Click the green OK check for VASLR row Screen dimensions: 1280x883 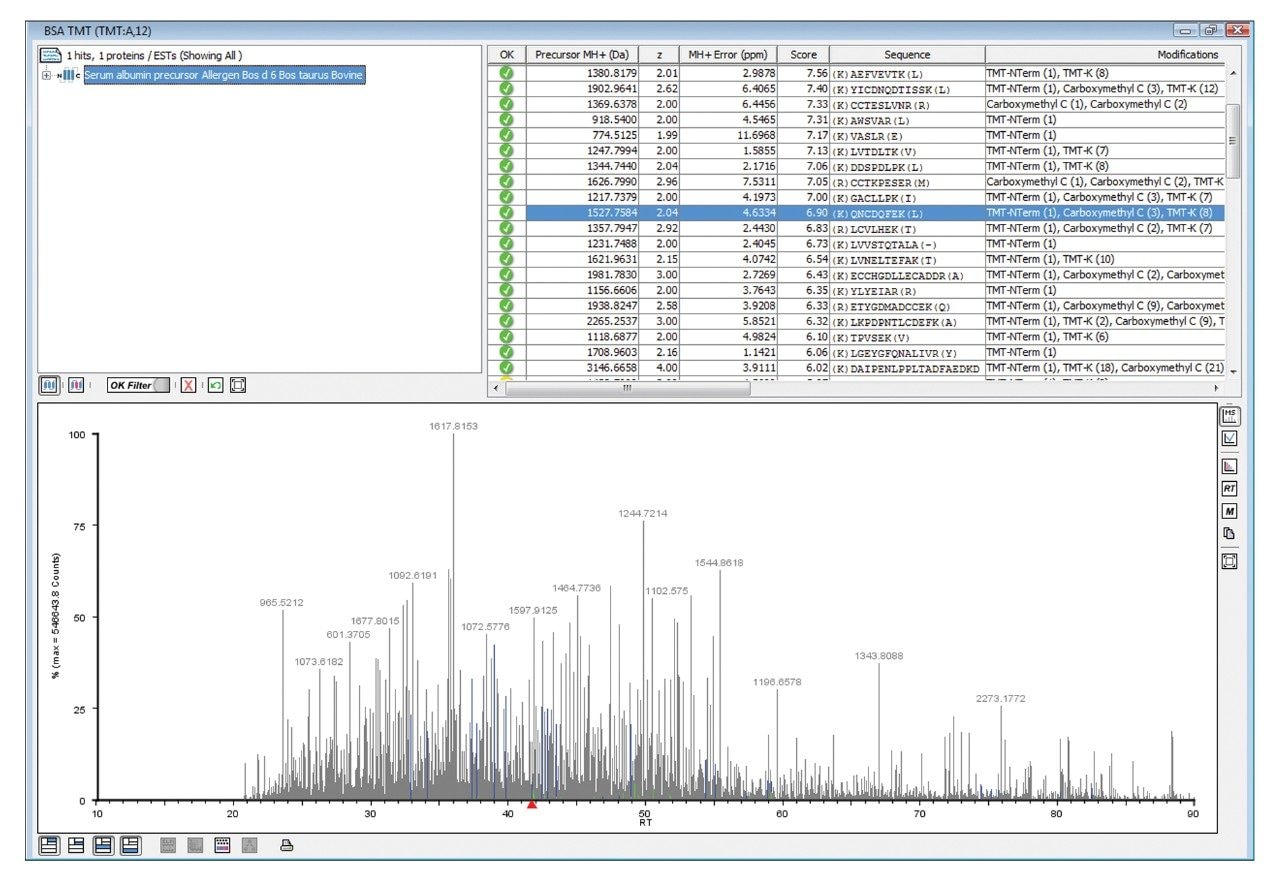pyautogui.click(x=506, y=135)
